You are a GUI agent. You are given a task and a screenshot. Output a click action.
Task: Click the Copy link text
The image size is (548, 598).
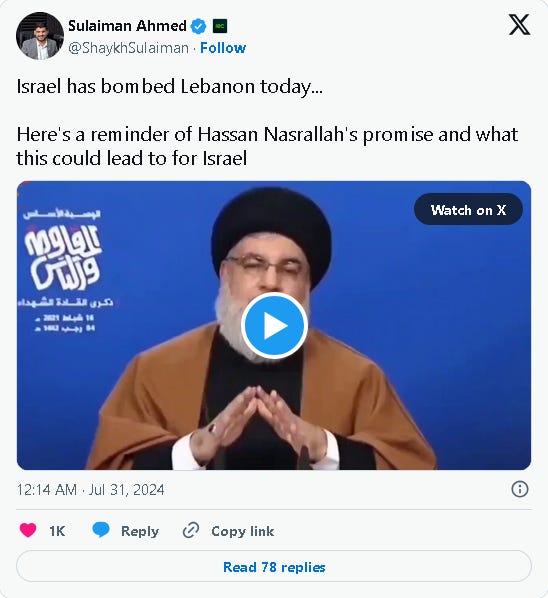click(243, 531)
